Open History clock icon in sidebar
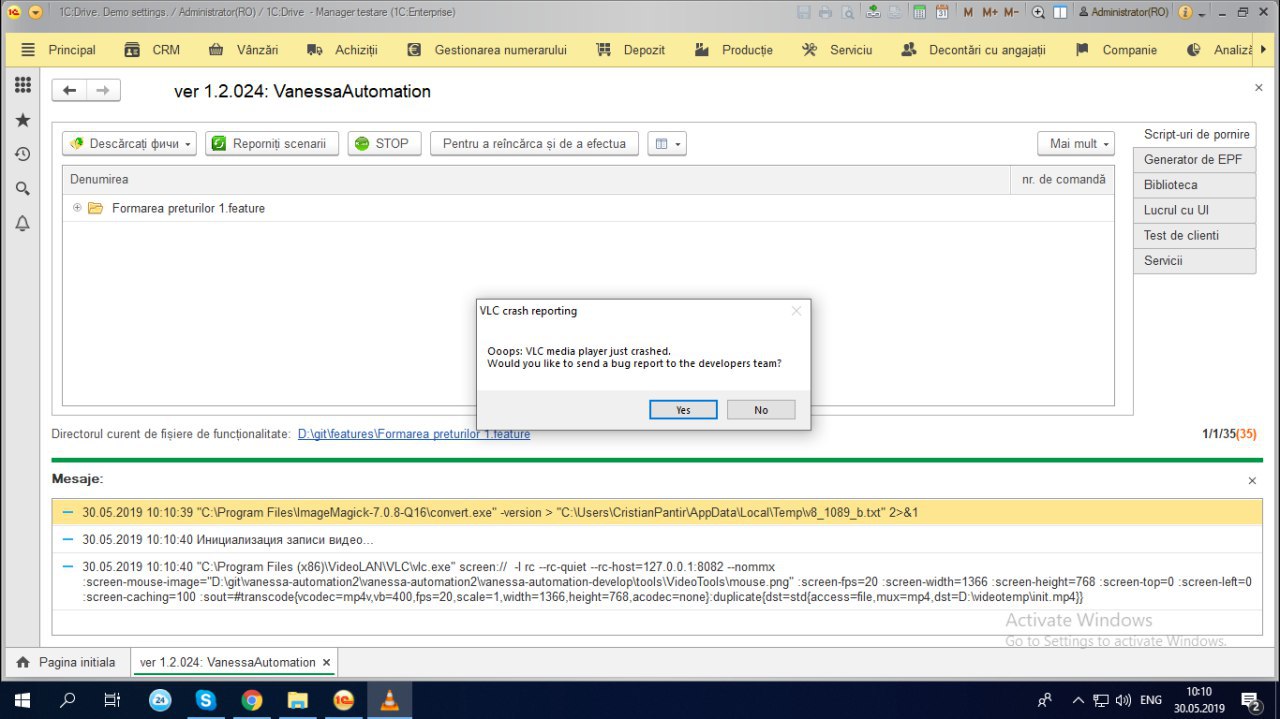1280x719 pixels. 22,154
